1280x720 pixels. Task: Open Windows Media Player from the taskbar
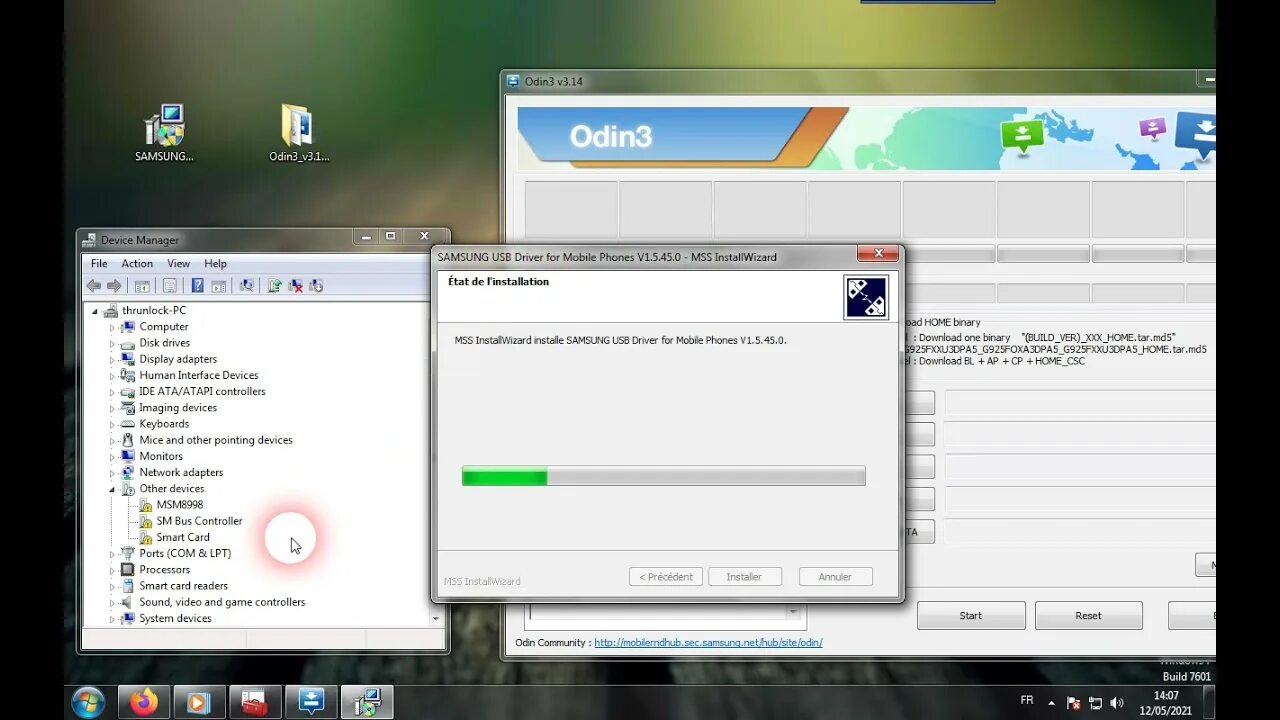click(x=198, y=702)
